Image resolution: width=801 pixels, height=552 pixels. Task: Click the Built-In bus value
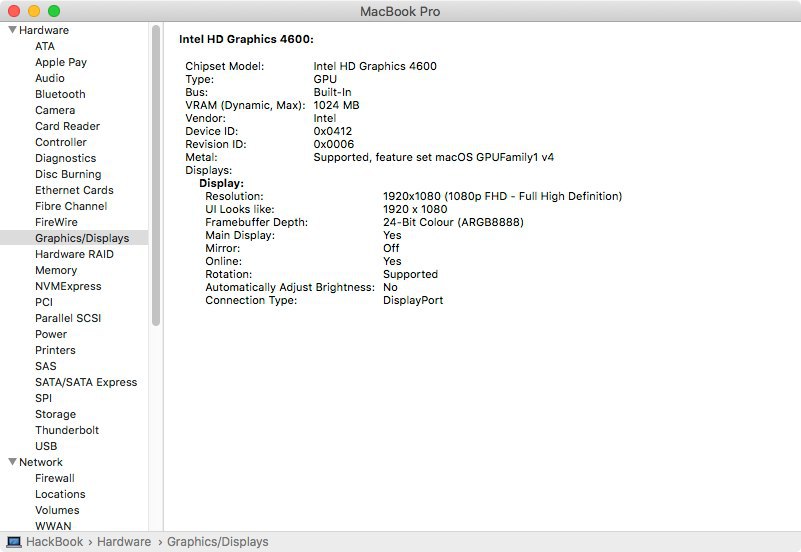tap(332, 92)
